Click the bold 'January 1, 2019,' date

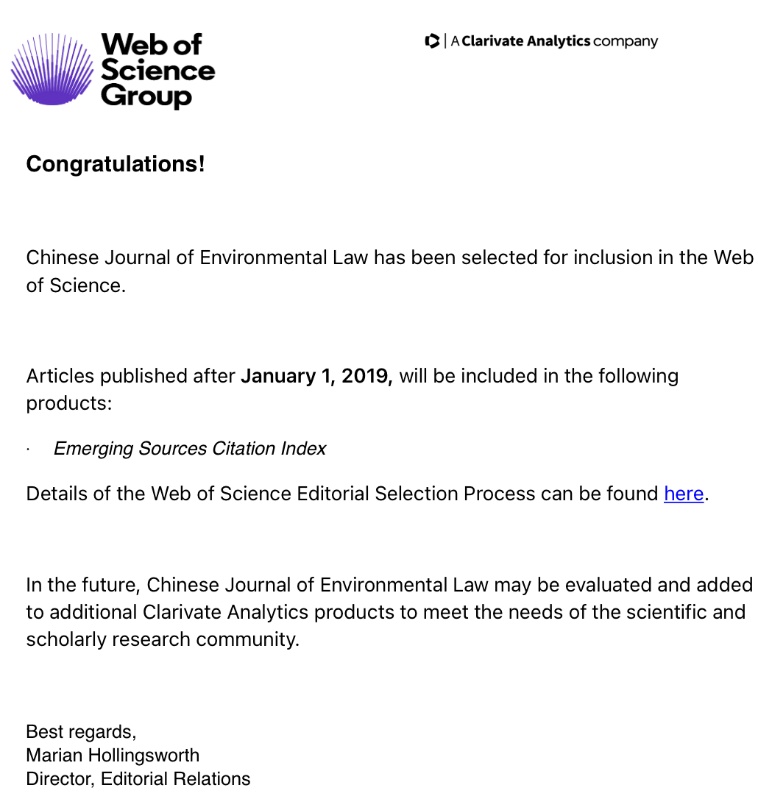click(317, 376)
